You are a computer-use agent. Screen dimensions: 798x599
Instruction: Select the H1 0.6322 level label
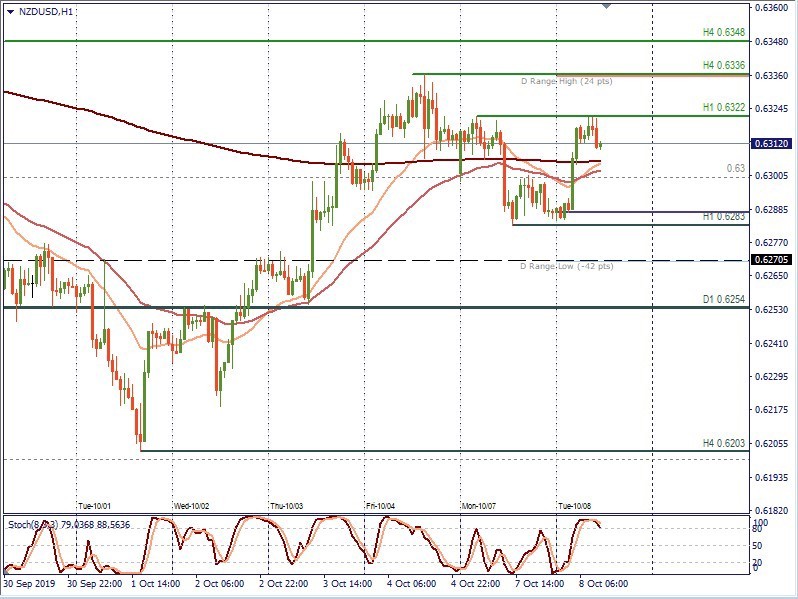click(724, 107)
